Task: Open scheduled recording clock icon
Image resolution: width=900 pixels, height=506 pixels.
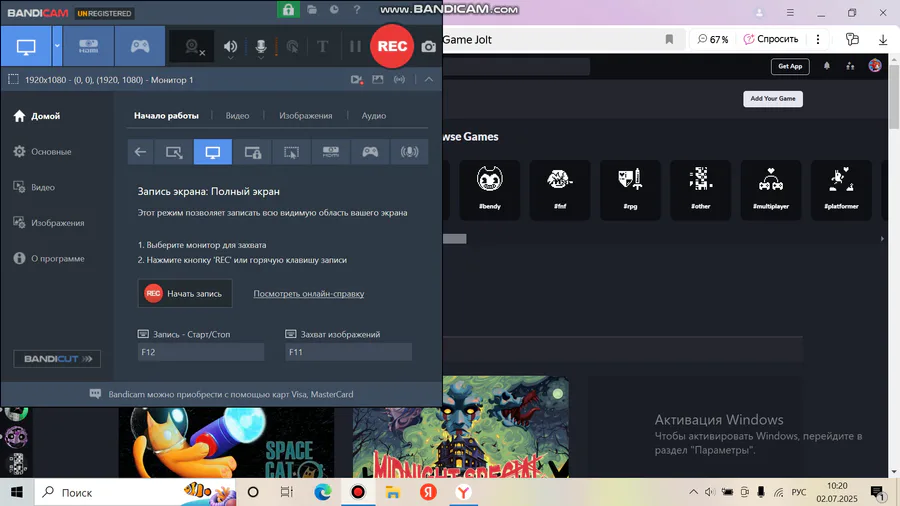Action: [334, 10]
